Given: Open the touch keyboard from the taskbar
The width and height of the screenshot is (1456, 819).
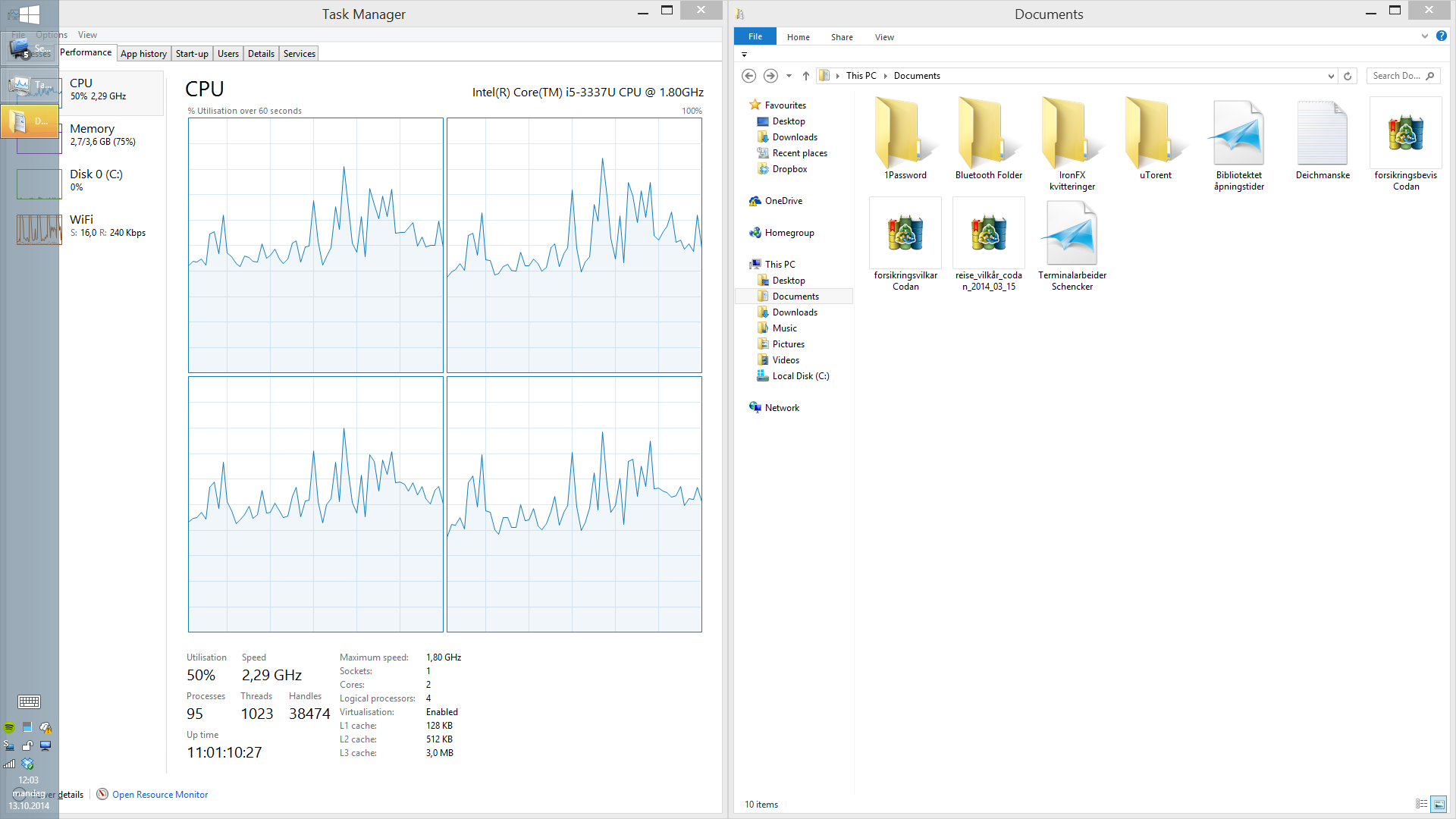Looking at the screenshot, I should (29, 701).
